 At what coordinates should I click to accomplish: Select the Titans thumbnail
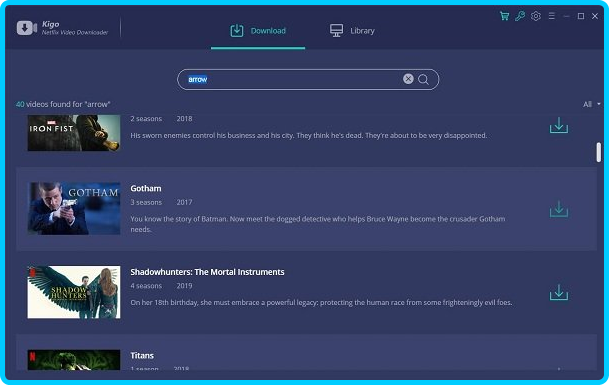click(x=74, y=360)
